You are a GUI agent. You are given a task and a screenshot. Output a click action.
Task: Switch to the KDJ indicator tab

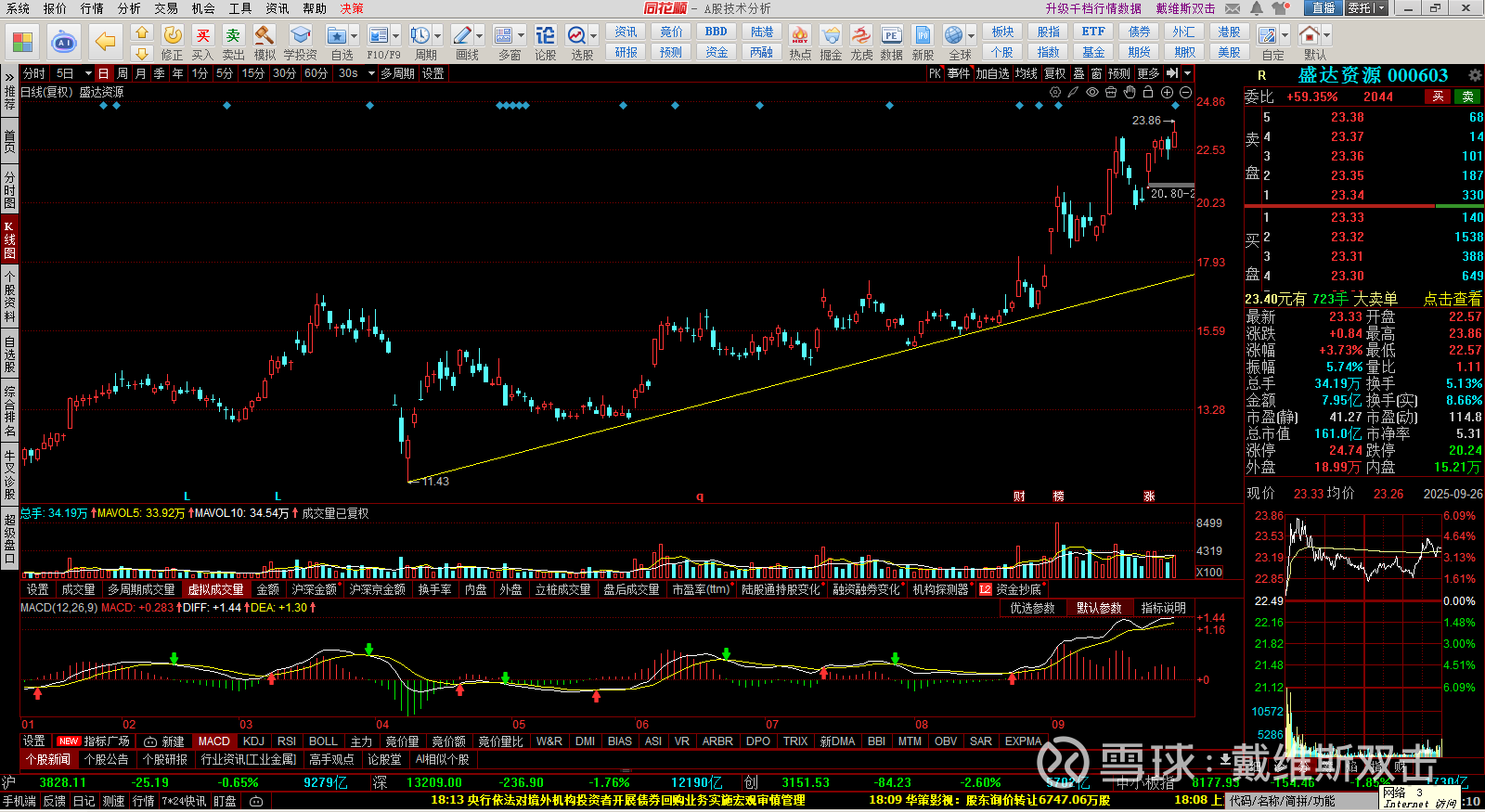point(253,741)
